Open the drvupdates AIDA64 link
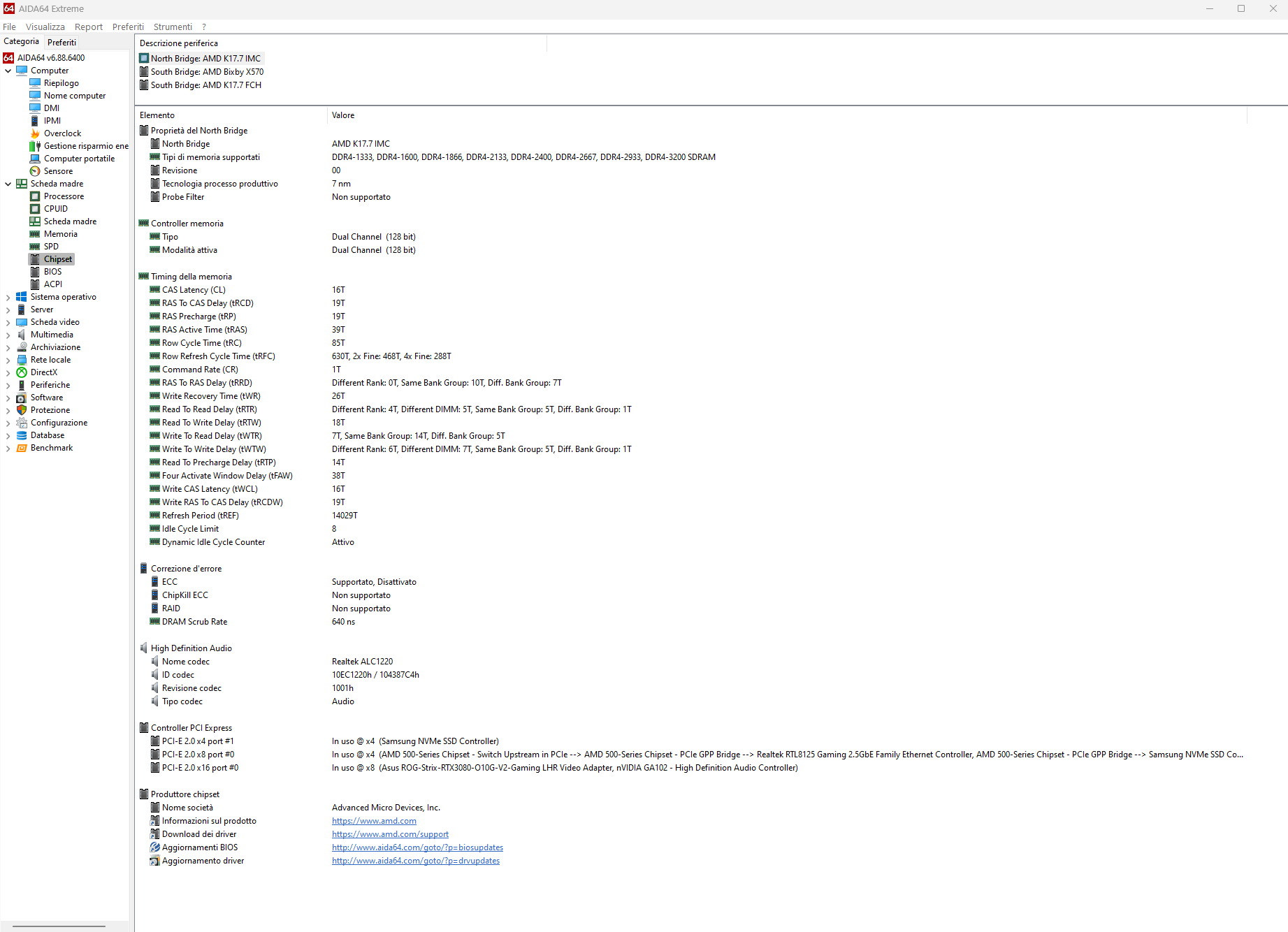 click(x=416, y=861)
